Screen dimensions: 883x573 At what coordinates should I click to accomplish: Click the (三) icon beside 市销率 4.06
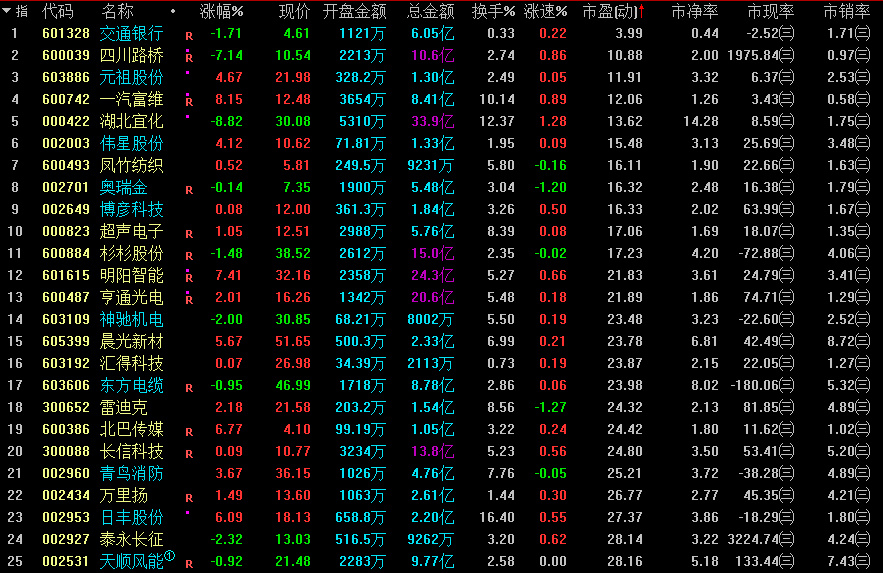click(863, 253)
